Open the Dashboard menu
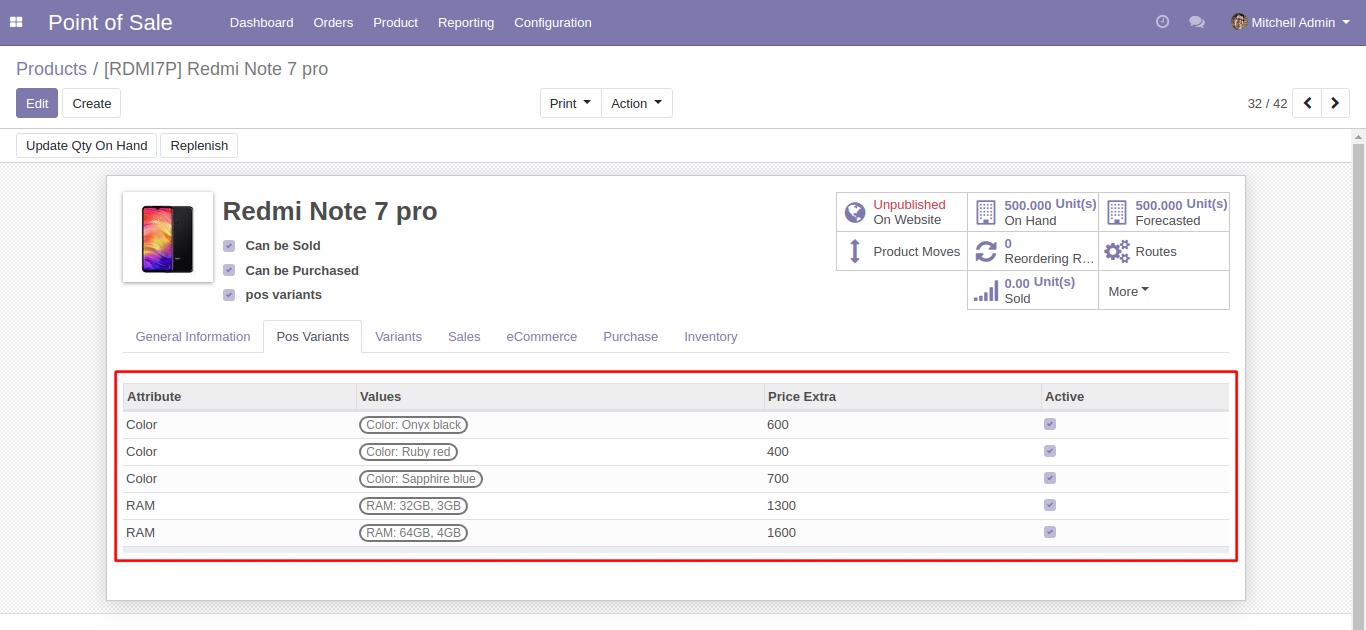 pos(261,22)
